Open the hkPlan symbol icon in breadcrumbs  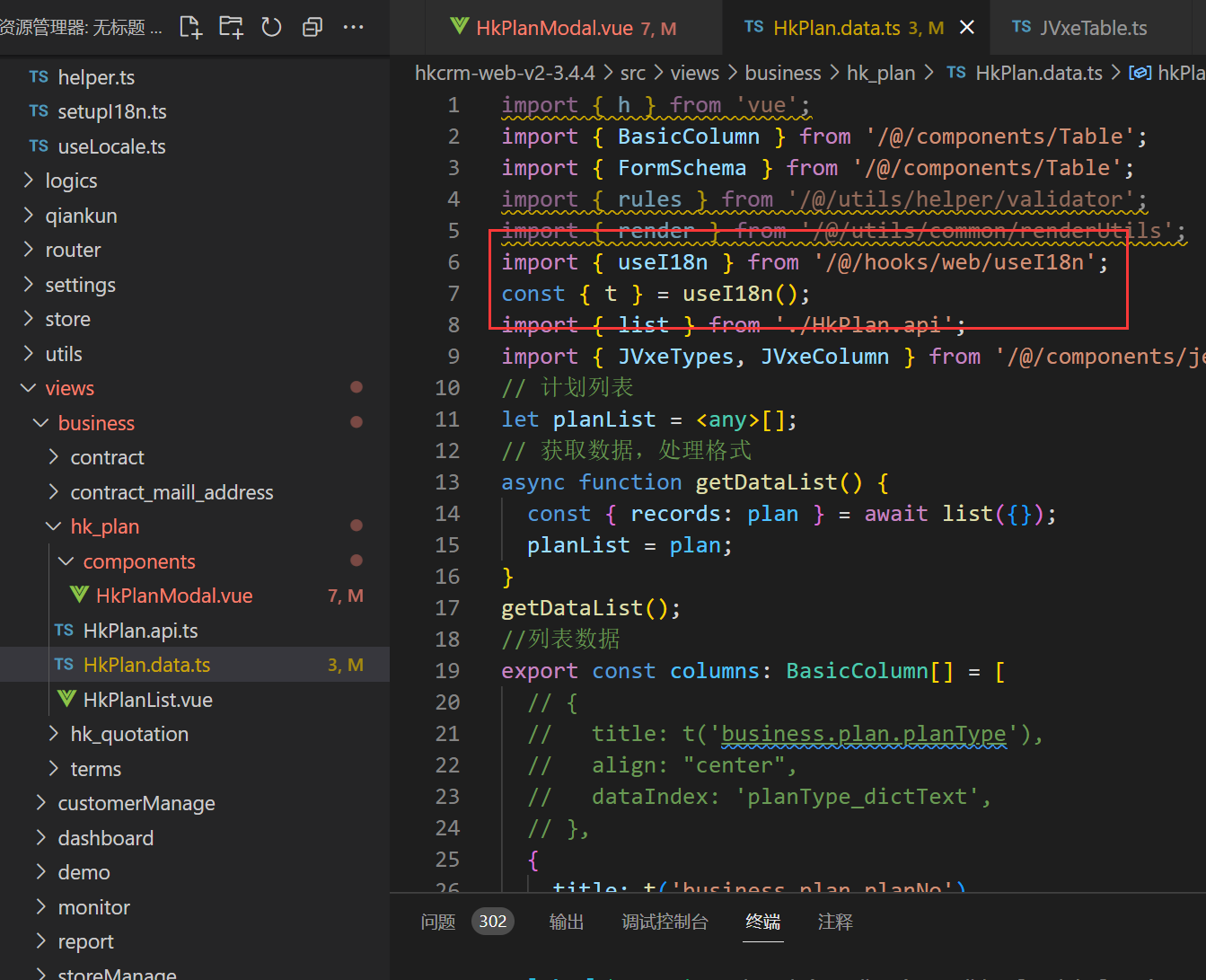(x=1140, y=72)
